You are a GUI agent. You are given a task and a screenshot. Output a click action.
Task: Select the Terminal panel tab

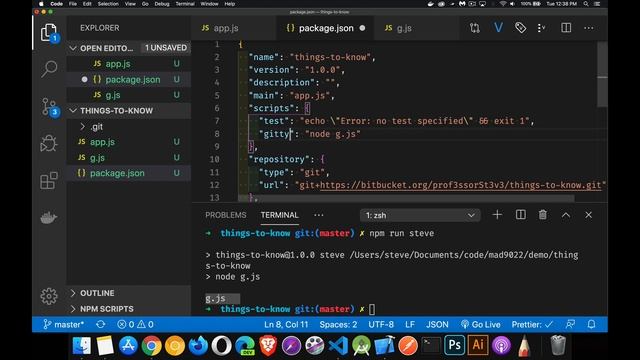(x=280, y=215)
